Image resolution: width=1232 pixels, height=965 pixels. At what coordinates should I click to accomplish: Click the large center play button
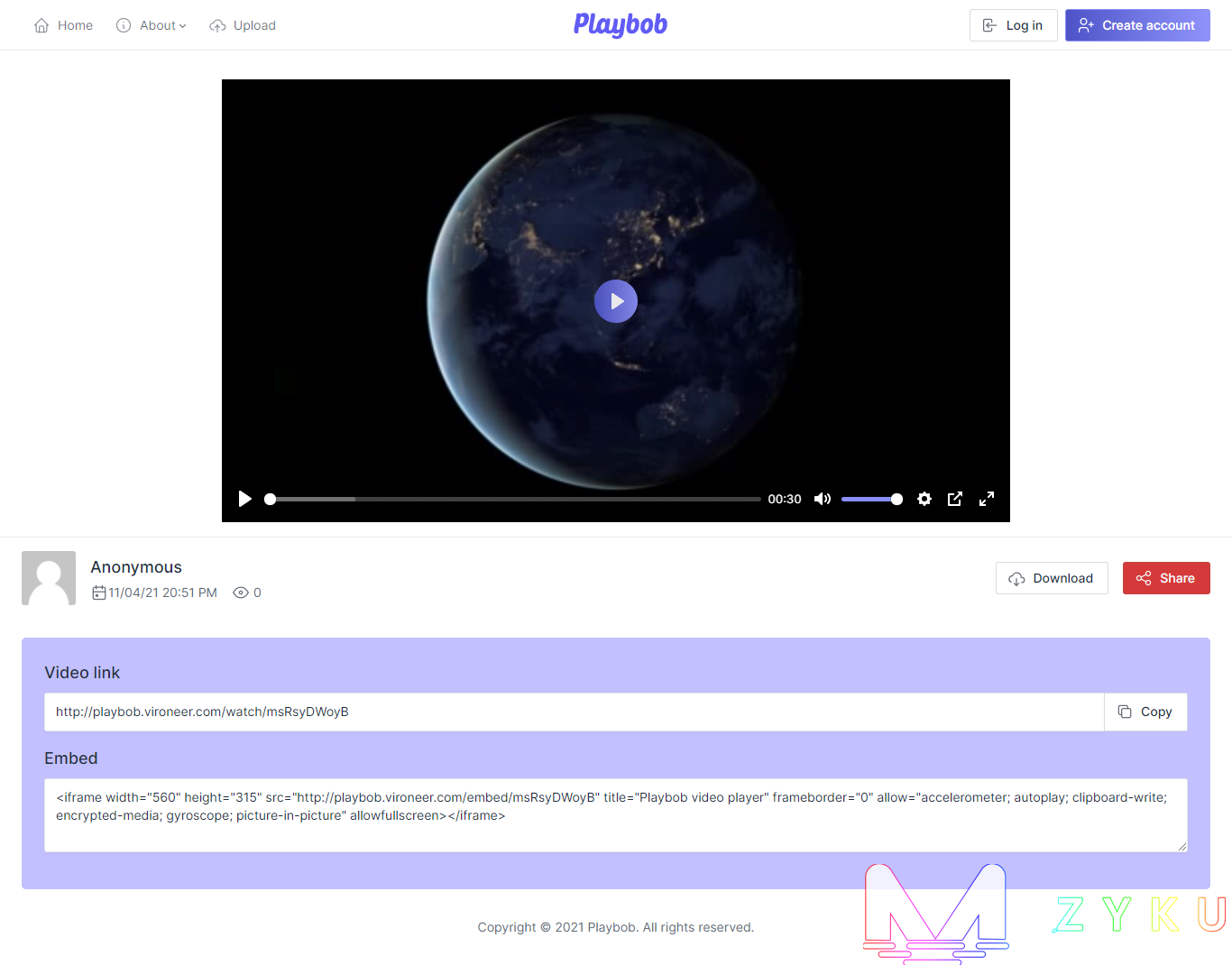(616, 301)
